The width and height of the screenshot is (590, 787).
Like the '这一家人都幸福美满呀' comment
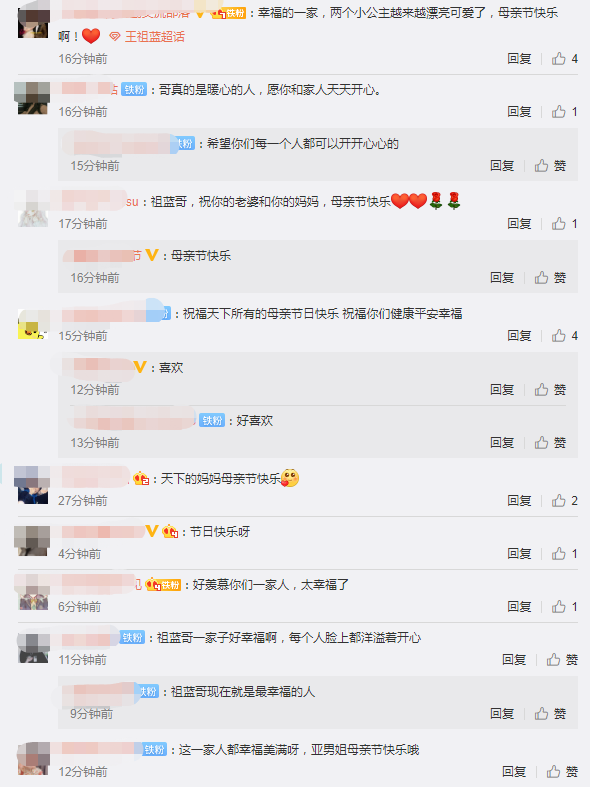pyautogui.click(x=562, y=771)
